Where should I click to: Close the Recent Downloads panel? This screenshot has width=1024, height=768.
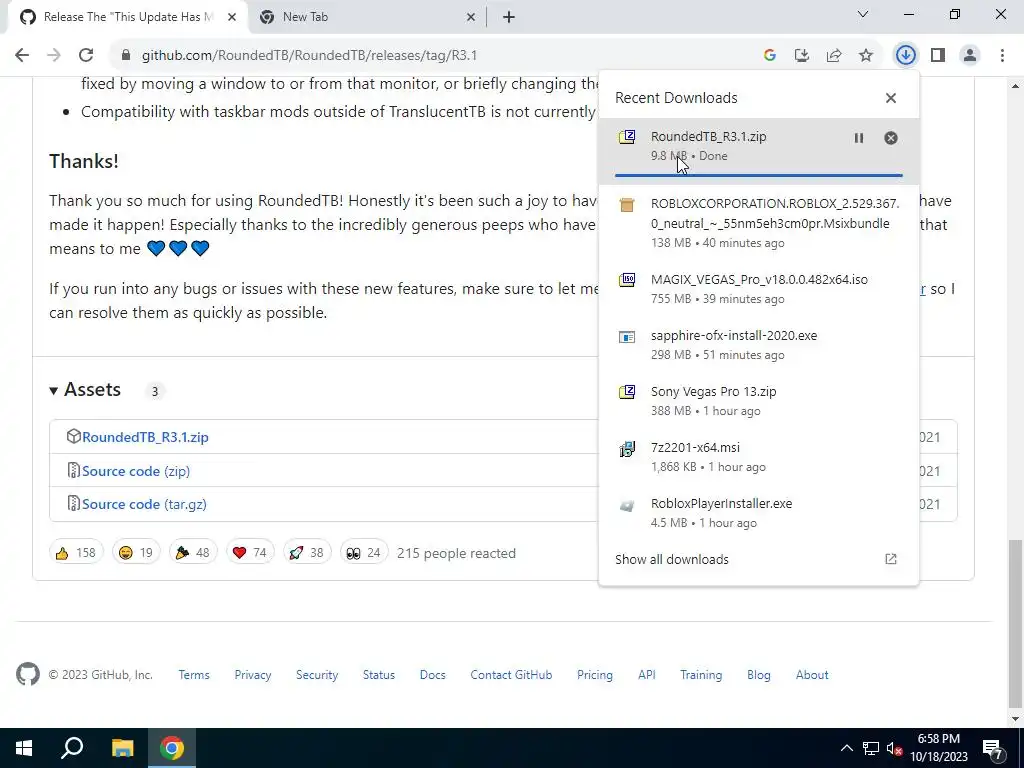point(891,98)
